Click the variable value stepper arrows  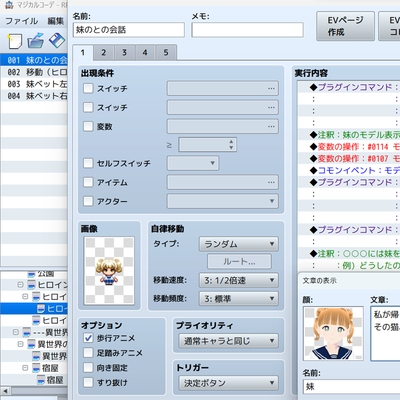tap(231, 145)
